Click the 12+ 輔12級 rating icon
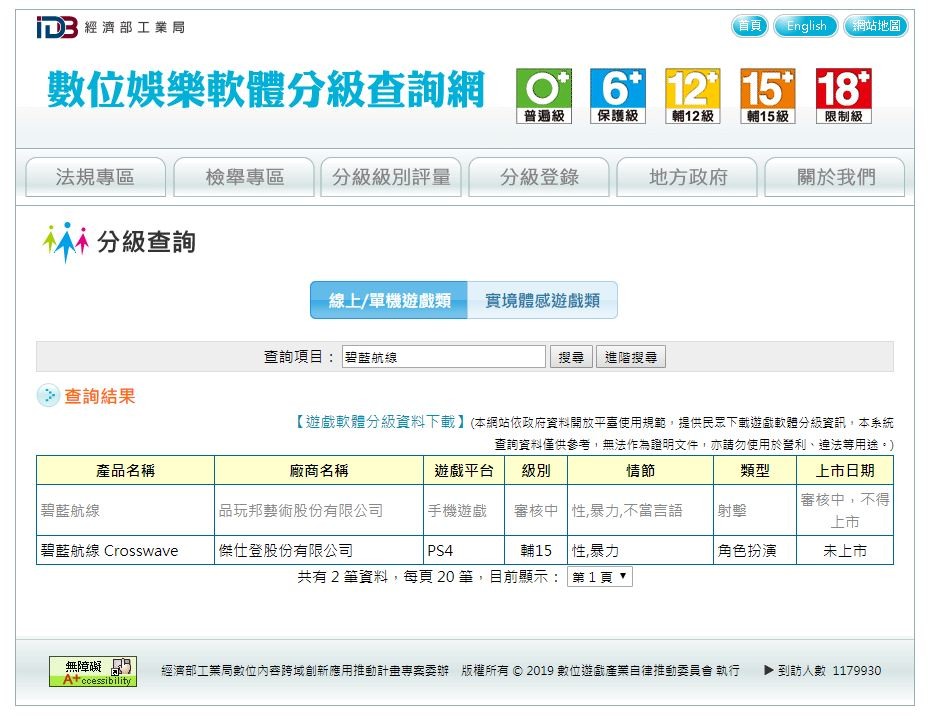932x719 pixels. 692,96
